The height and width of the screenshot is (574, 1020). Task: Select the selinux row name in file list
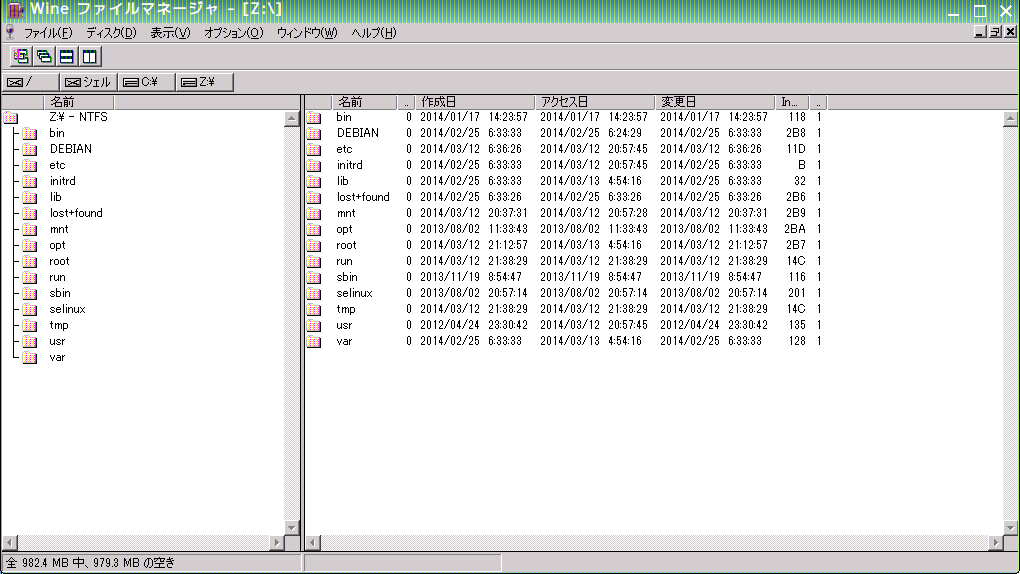tap(355, 293)
